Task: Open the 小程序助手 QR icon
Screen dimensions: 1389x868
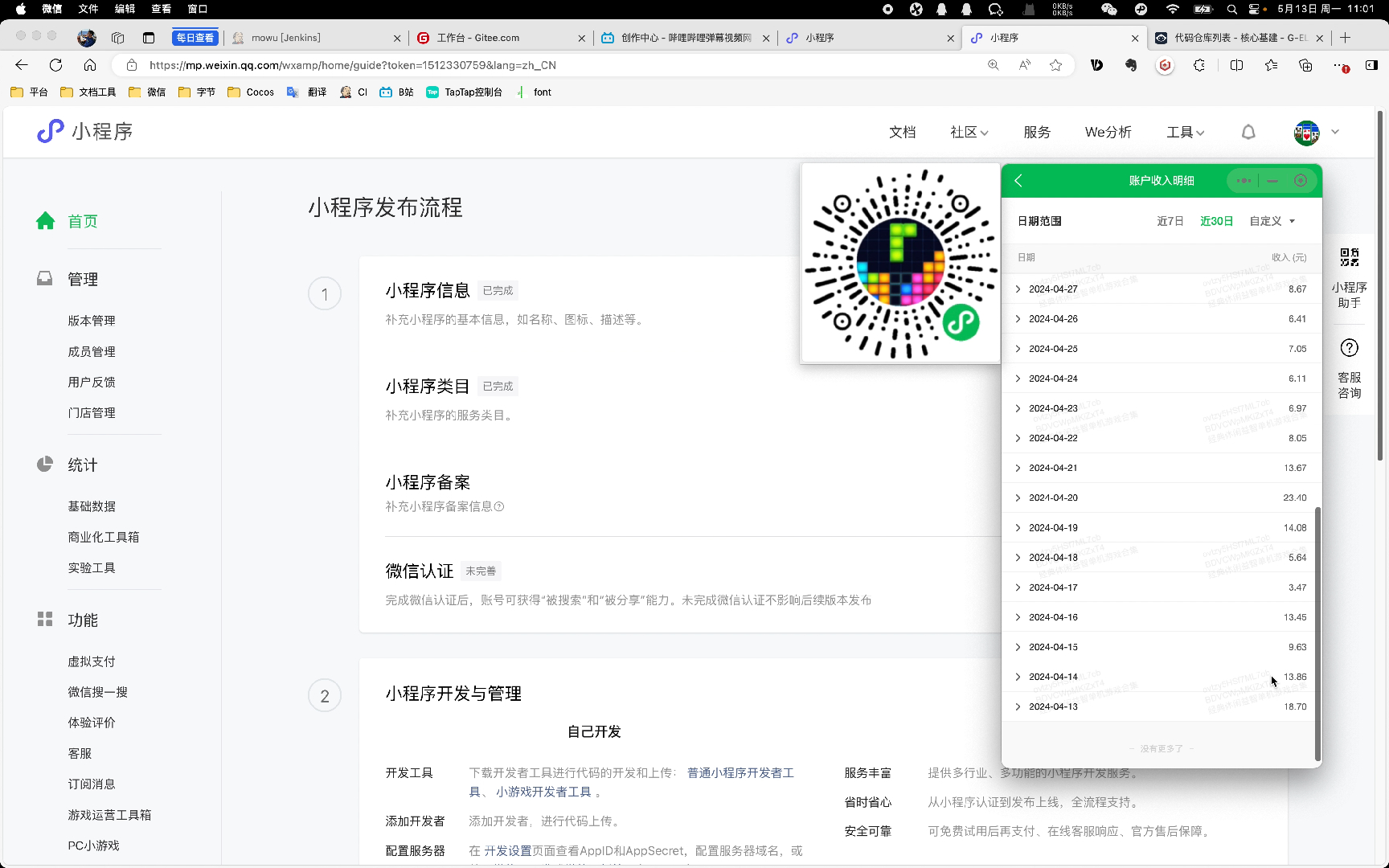Action: [x=1350, y=258]
